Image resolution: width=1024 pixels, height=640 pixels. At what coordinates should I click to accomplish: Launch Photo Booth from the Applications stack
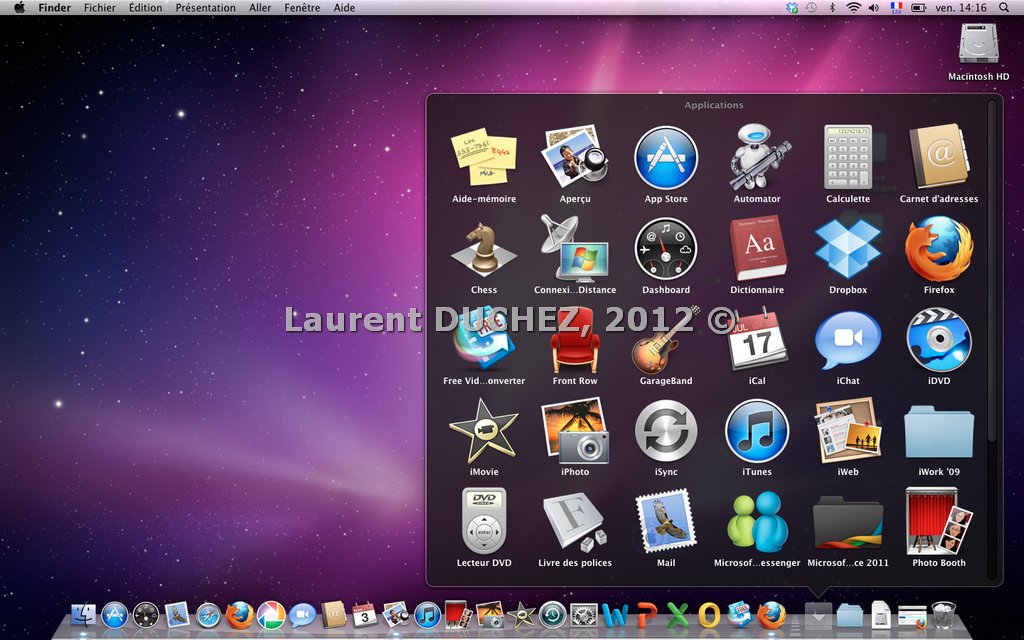pyautogui.click(x=939, y=522)
